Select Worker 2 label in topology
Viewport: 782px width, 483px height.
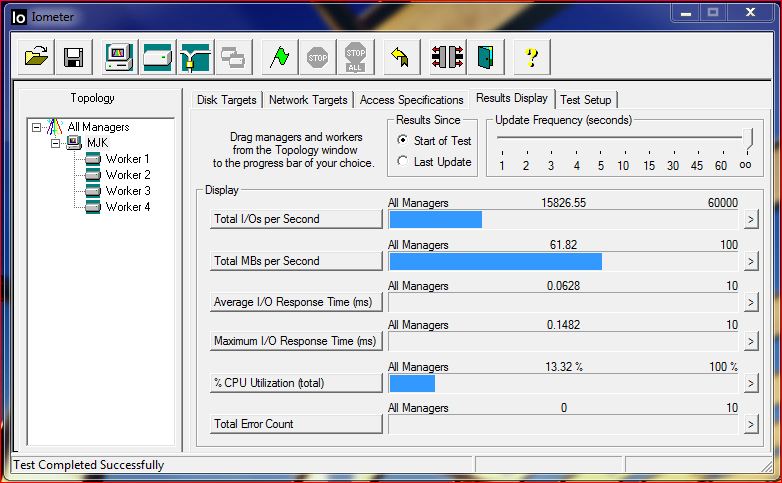click(x=128, y=175)
